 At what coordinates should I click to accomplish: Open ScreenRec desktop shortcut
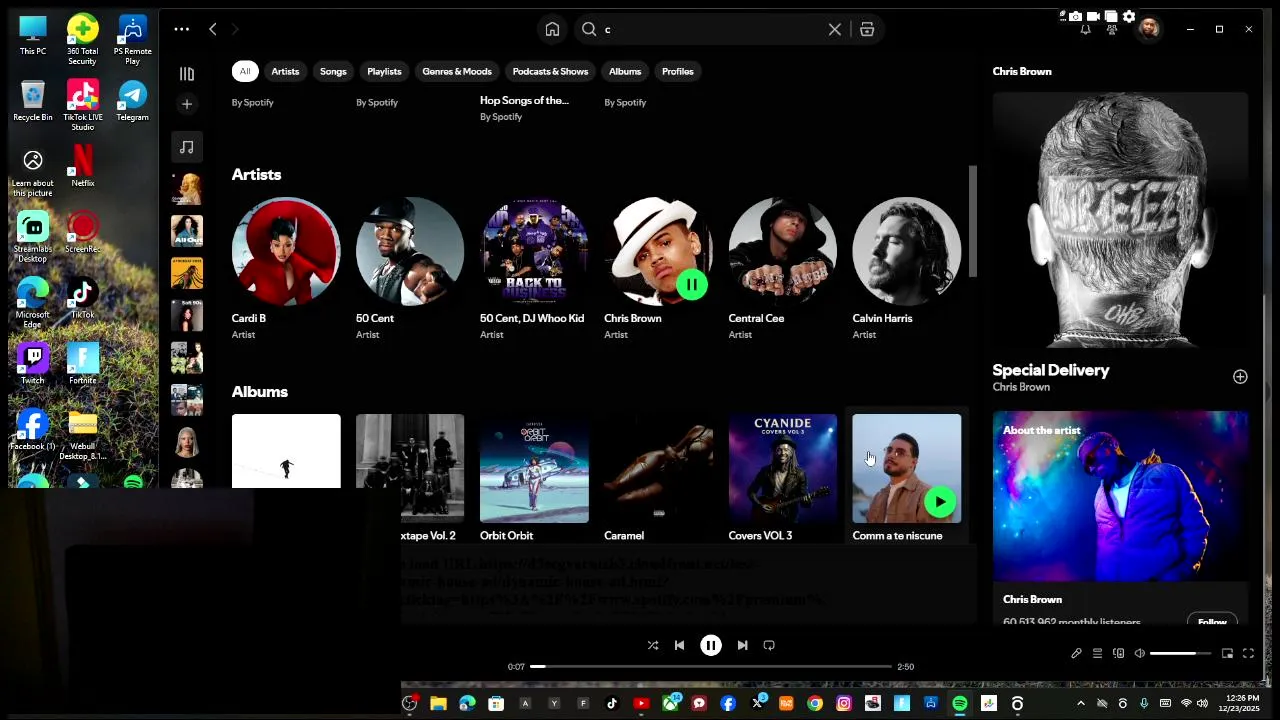click(x=83, y=232)
